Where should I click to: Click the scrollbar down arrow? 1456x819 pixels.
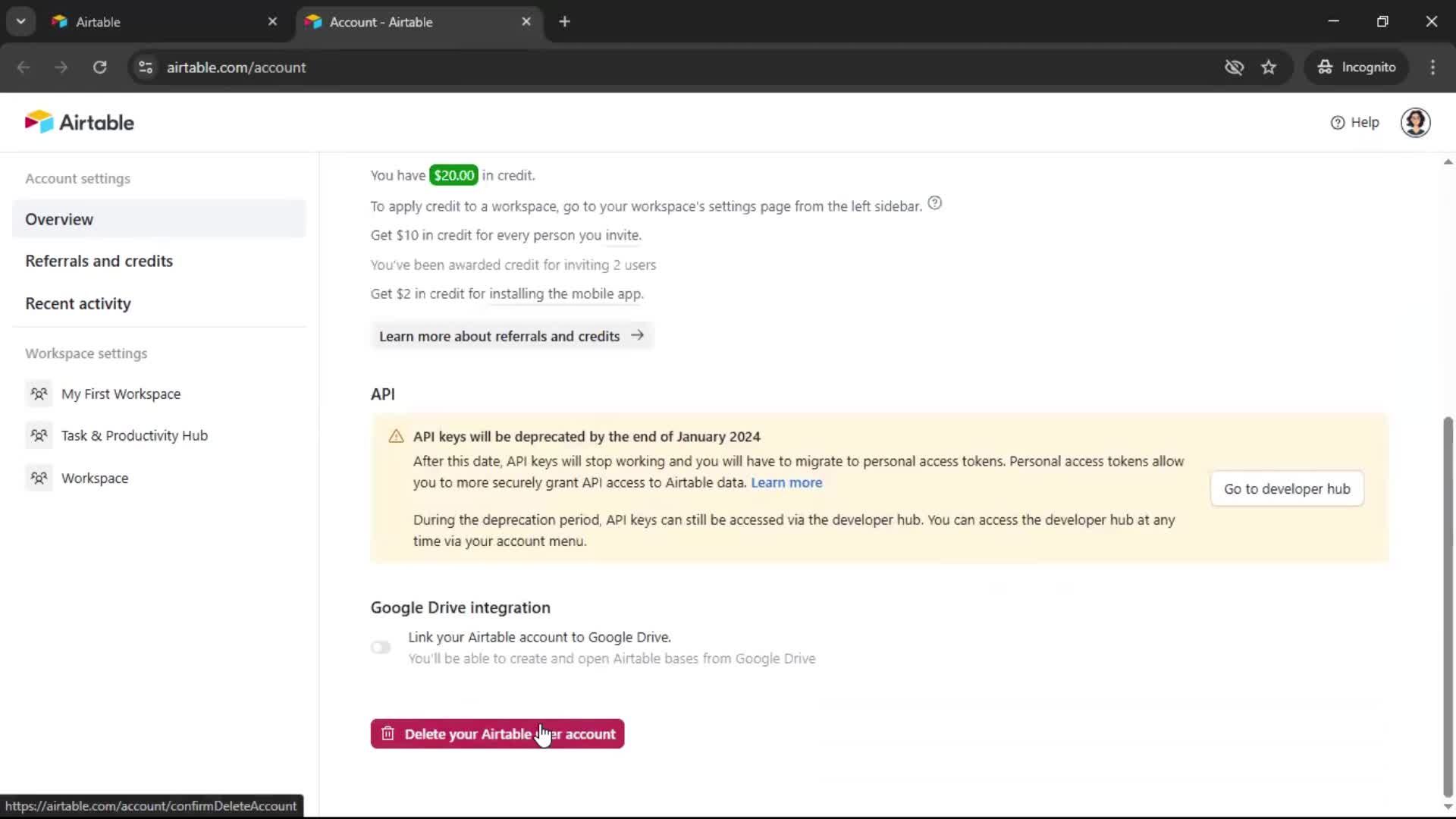(x=1448, y=808)
